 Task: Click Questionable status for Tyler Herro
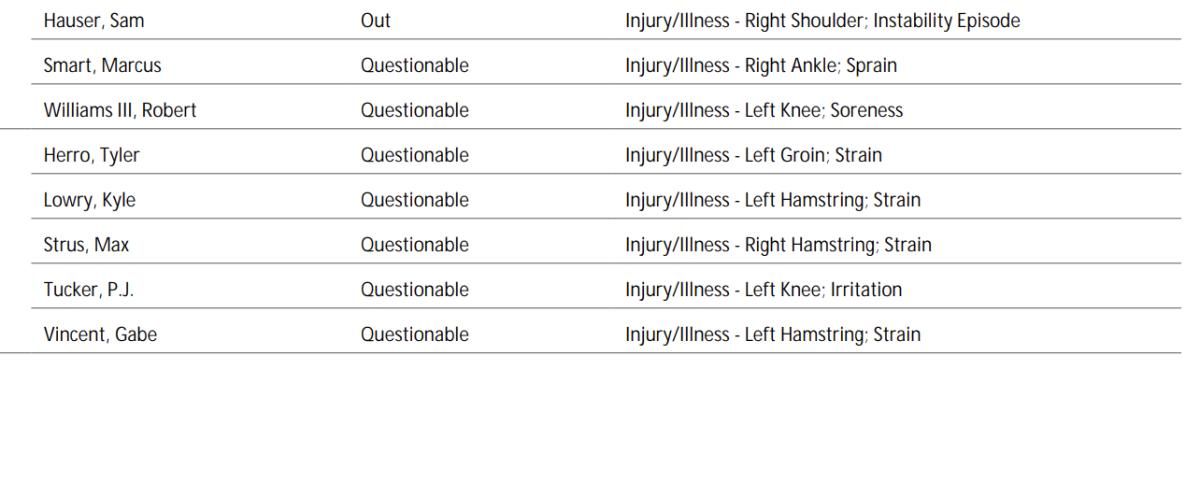(414, 156)
